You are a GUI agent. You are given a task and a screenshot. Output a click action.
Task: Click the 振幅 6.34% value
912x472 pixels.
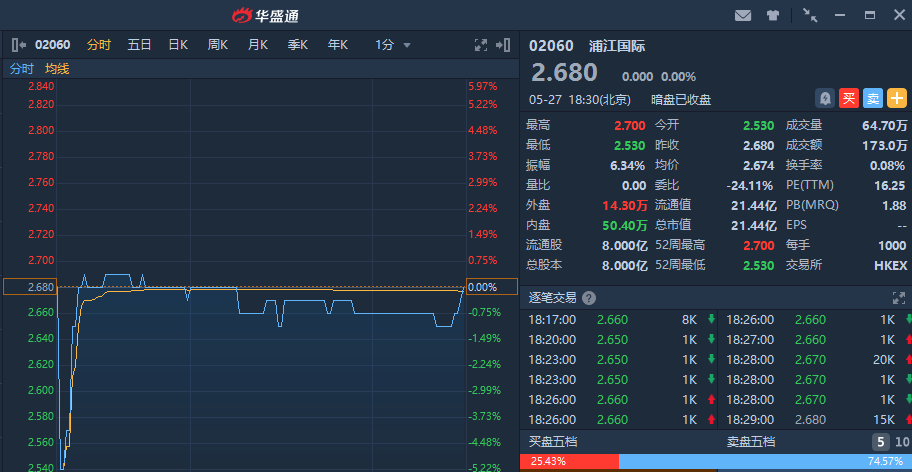coord(628,165)
